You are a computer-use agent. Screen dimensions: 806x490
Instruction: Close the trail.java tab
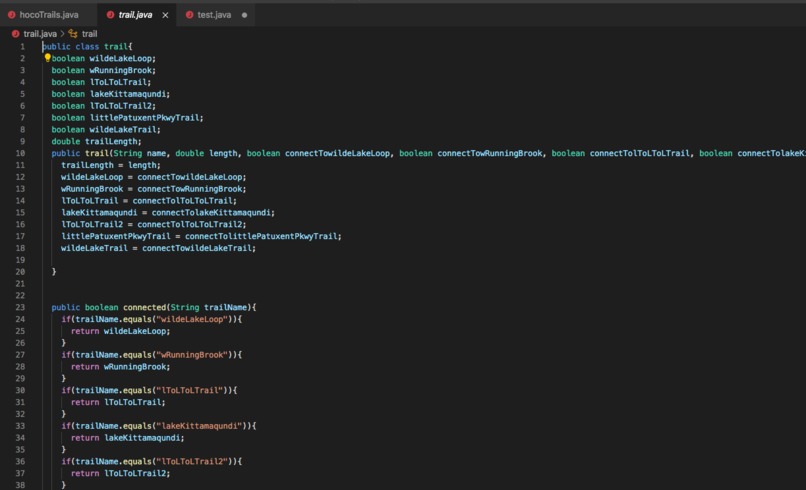coord(165,15)
